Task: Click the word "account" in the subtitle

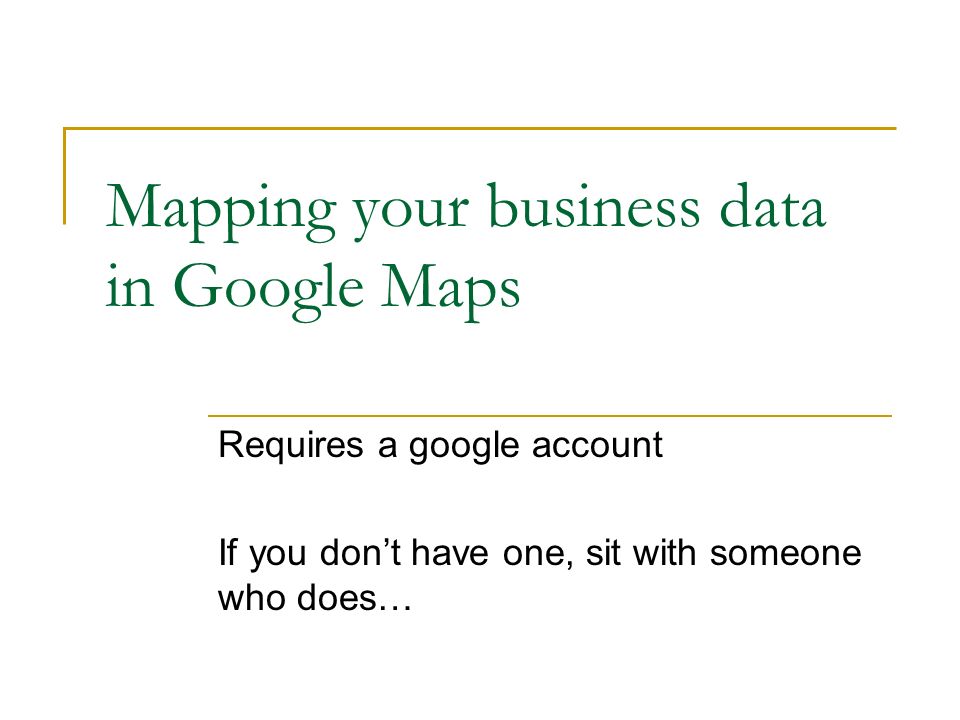Action: pos(597,445)
